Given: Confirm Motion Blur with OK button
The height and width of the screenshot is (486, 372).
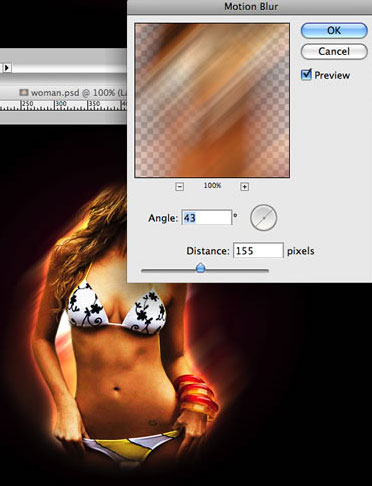Looking at the screenshot, I should click(x=334, y=30).
